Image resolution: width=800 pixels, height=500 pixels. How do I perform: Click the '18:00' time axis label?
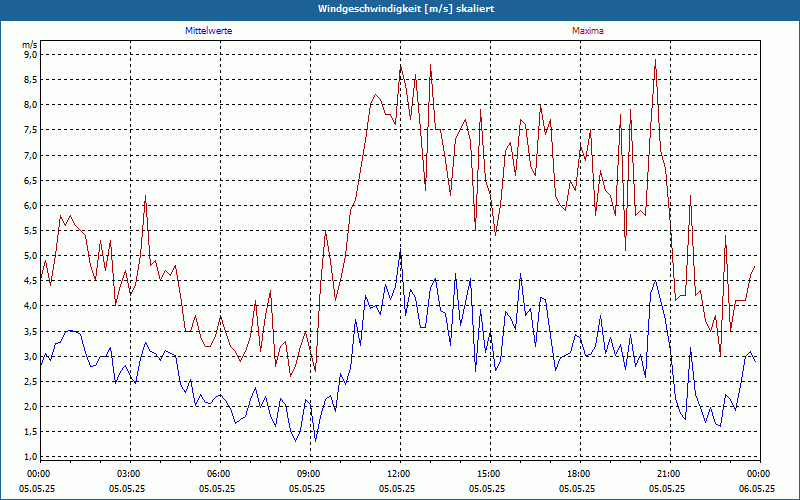coord(581,474)
